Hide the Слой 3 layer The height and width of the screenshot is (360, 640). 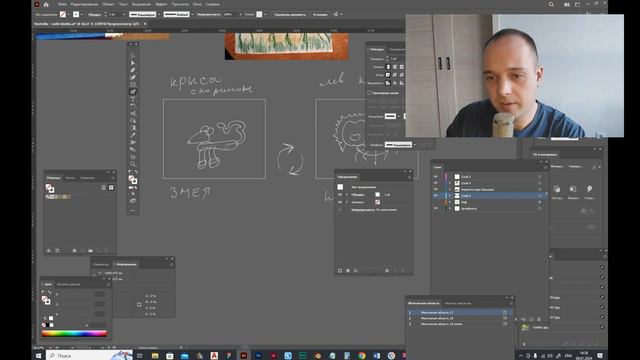[x=436, y=177]
